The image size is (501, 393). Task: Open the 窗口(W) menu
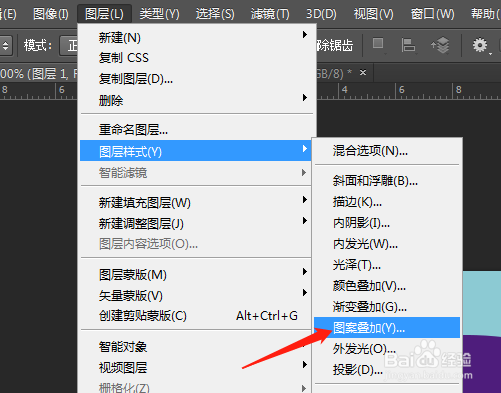pos(432,14)
